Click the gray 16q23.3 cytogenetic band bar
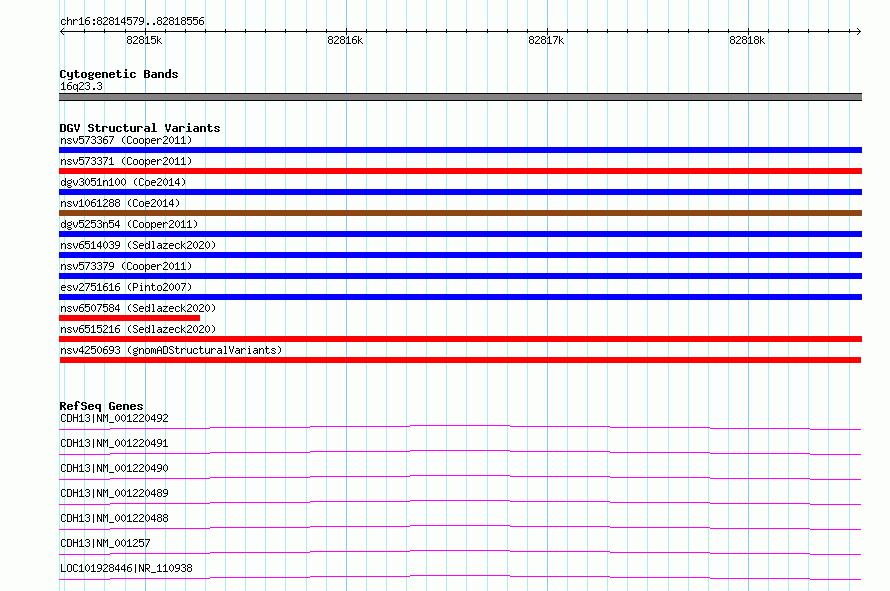Viewport: 890px width, 591px height. [x=460, y=97]
